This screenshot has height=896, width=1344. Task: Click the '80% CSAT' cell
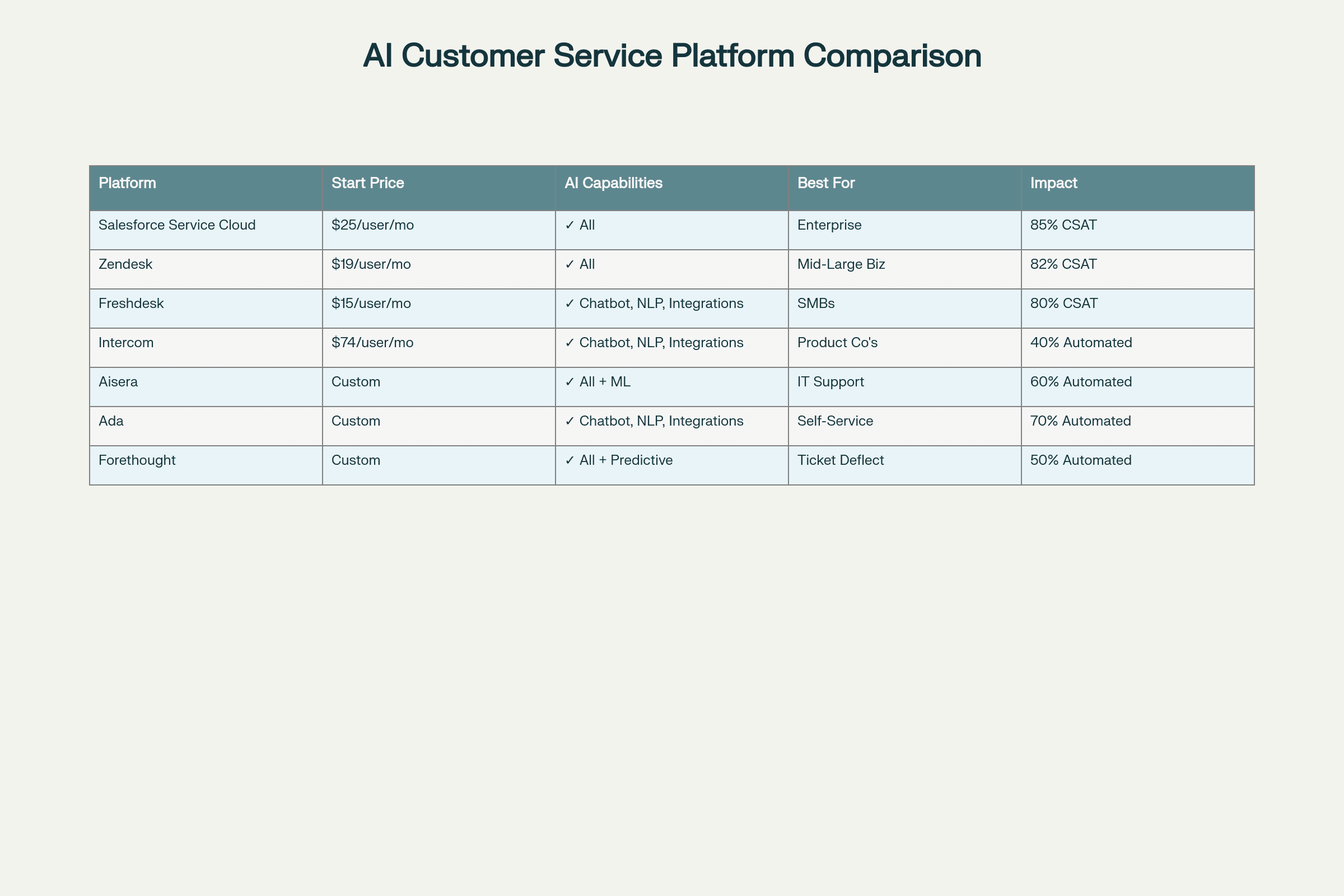(x=1138, y=309)
